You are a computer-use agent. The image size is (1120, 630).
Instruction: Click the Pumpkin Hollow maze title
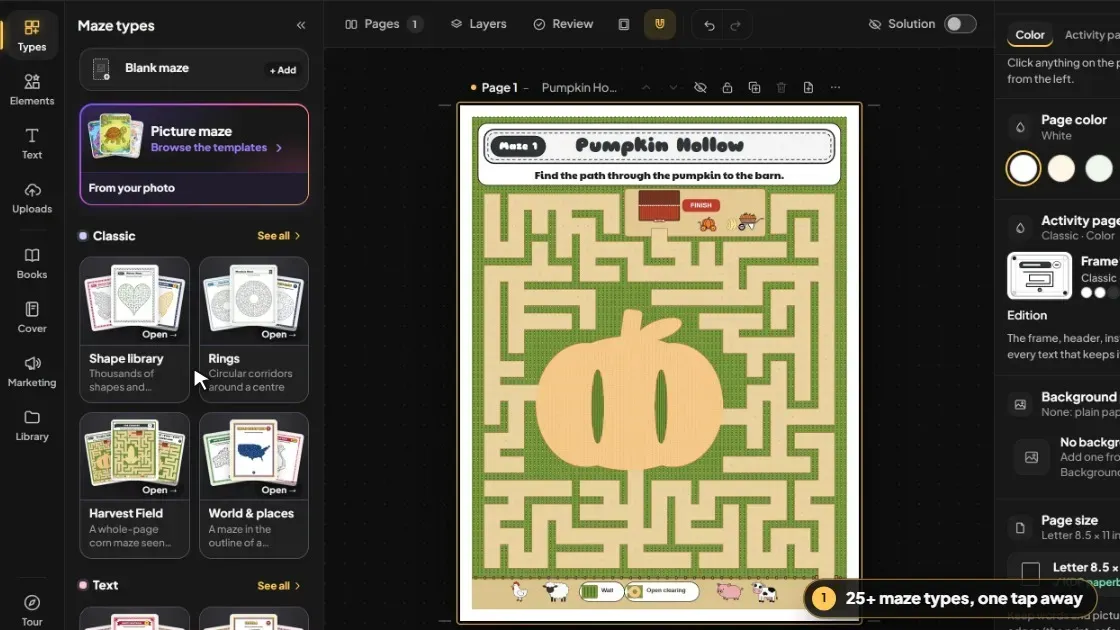(659, 146)
